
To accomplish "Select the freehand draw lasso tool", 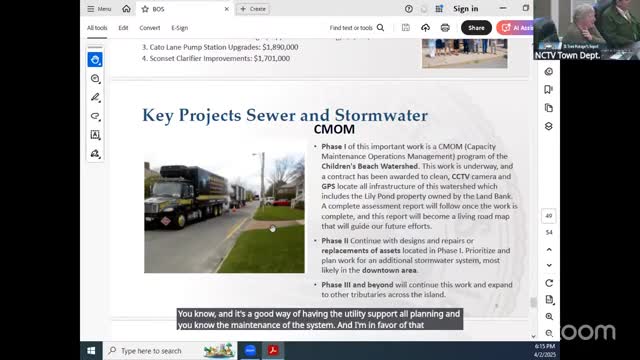I will point(95,116).
